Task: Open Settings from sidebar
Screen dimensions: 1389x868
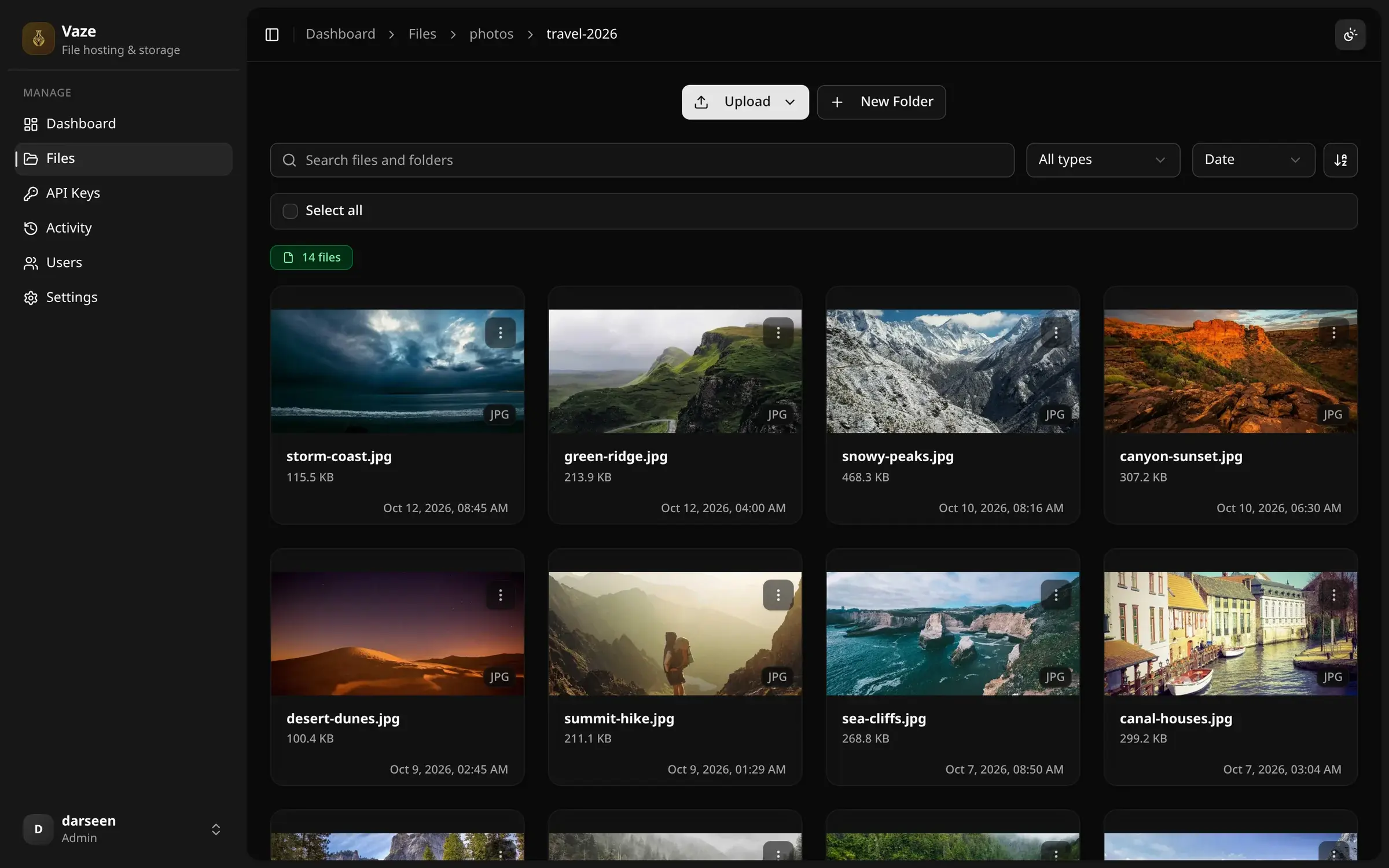Action: coord(124,297)
